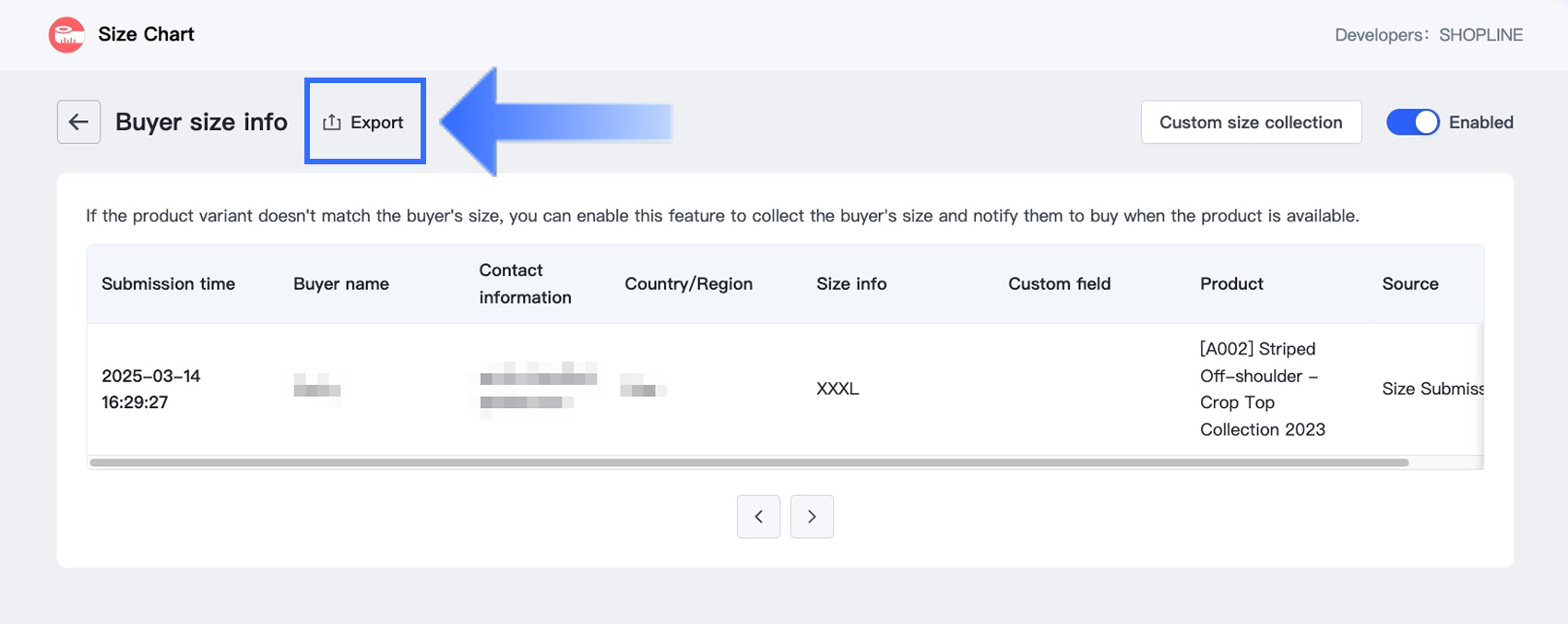Click the Product column header

point(1231,284)
